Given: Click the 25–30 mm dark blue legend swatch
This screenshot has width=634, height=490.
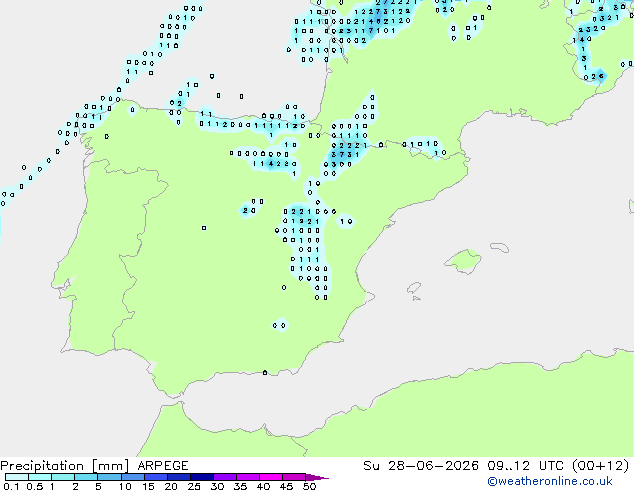Looking at the screenshot, I should (201, 477).
